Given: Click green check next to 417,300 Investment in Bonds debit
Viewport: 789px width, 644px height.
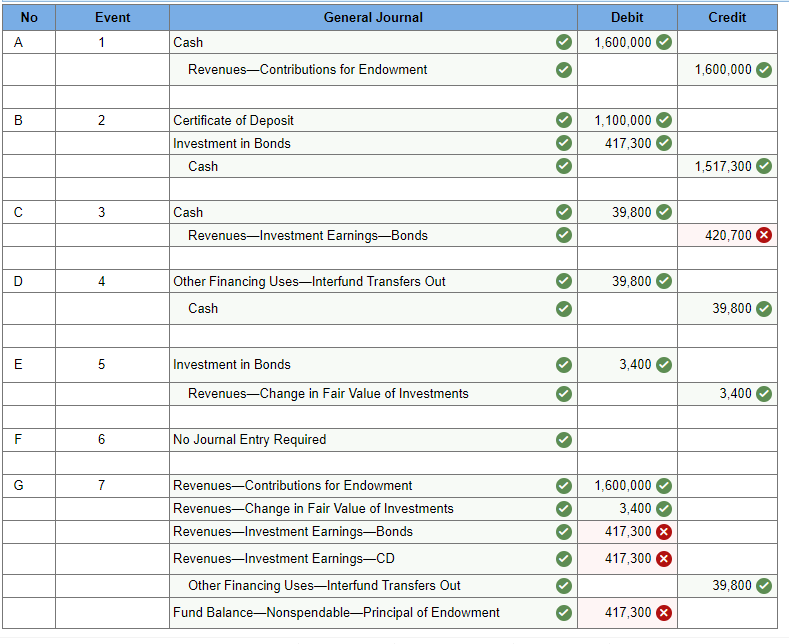Looking at the screenshot, I should 664,143.
